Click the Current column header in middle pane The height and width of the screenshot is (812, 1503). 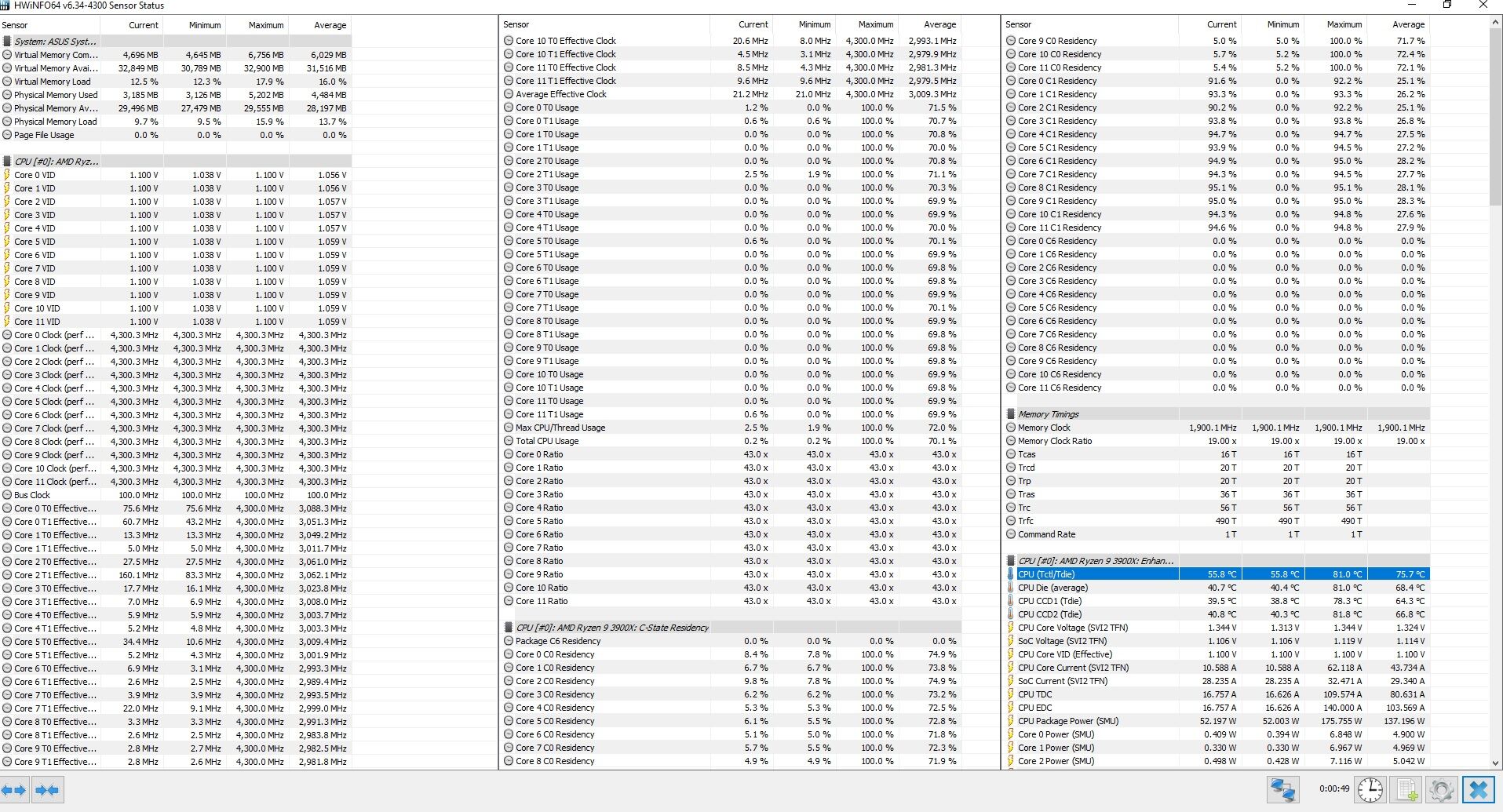click(741, 24)
